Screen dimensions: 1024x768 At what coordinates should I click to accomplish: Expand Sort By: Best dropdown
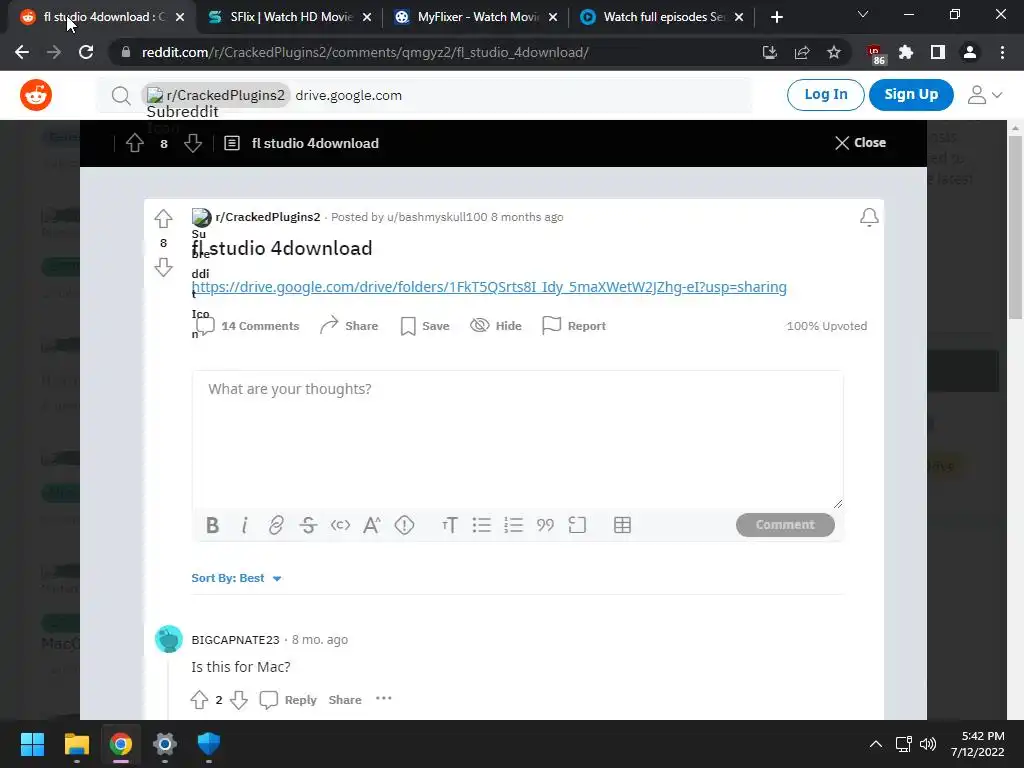(236, 578)
